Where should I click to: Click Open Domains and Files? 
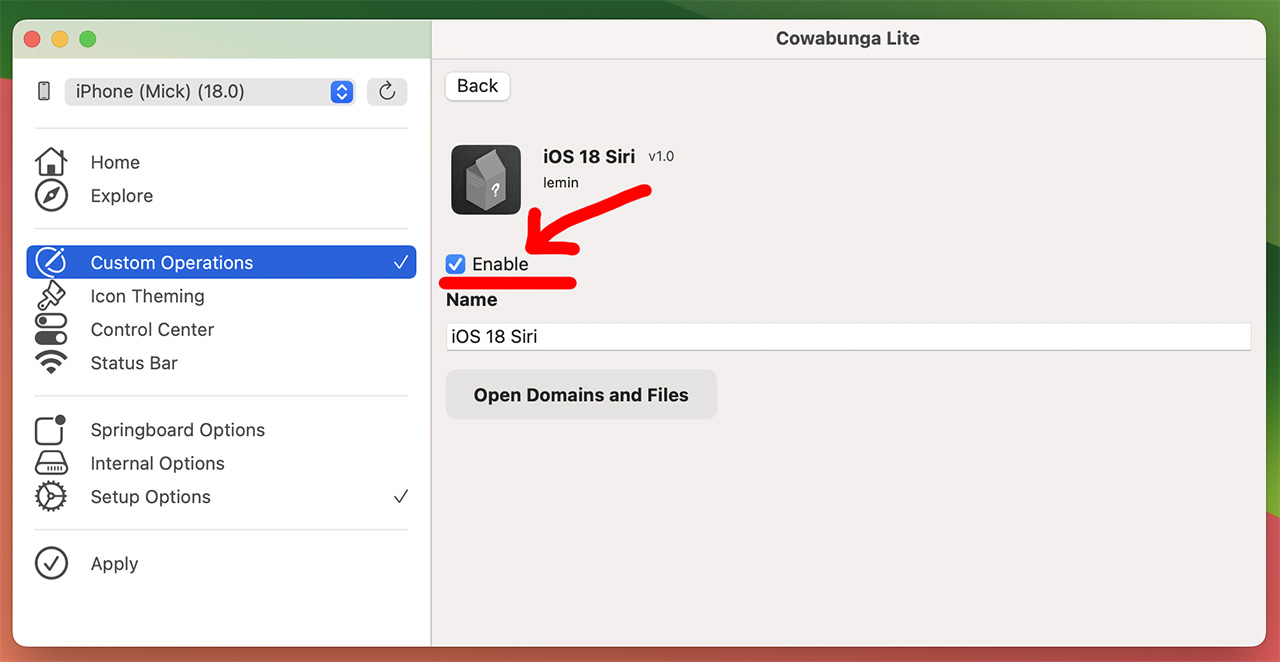[581, 395]
